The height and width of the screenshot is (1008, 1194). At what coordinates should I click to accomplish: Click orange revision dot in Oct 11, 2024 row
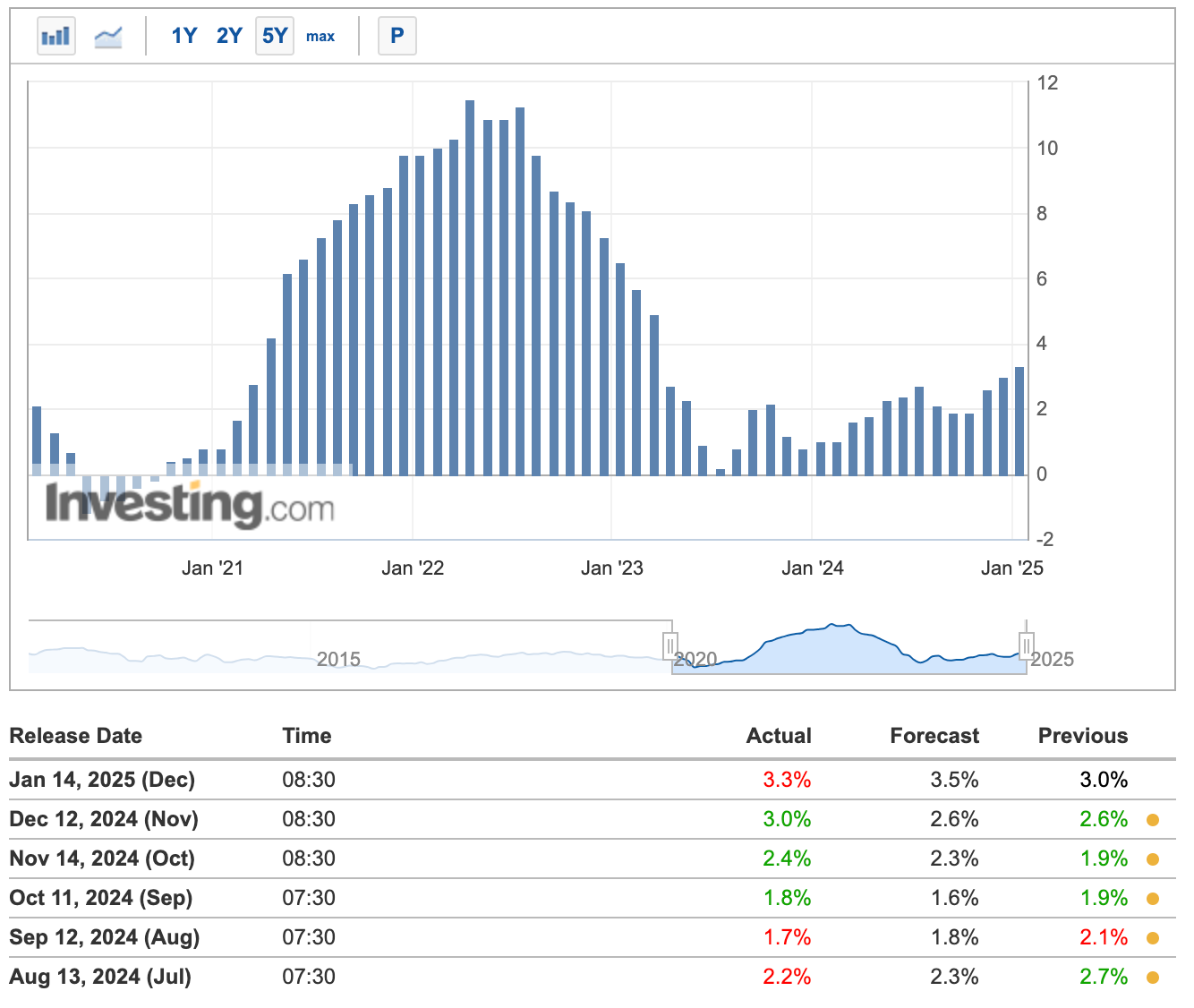(1153, 899)
